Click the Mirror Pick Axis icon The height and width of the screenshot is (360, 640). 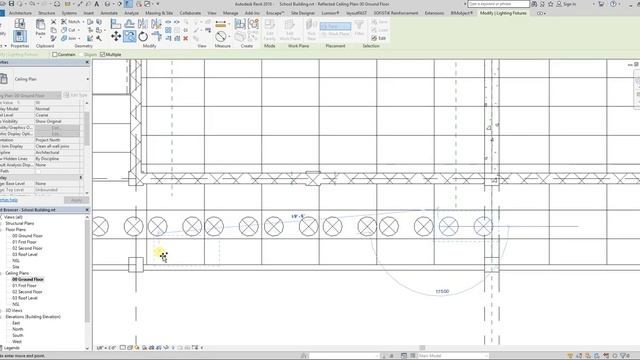pos(143,24)
